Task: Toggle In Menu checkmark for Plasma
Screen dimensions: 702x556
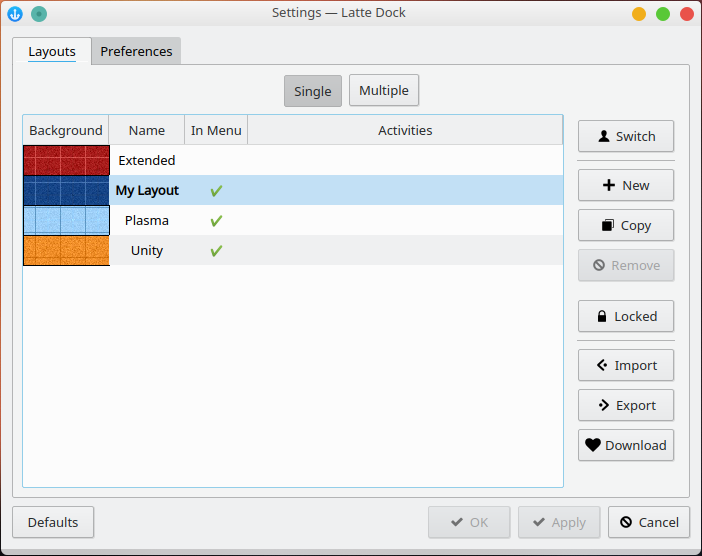Action: click(216, 221)
